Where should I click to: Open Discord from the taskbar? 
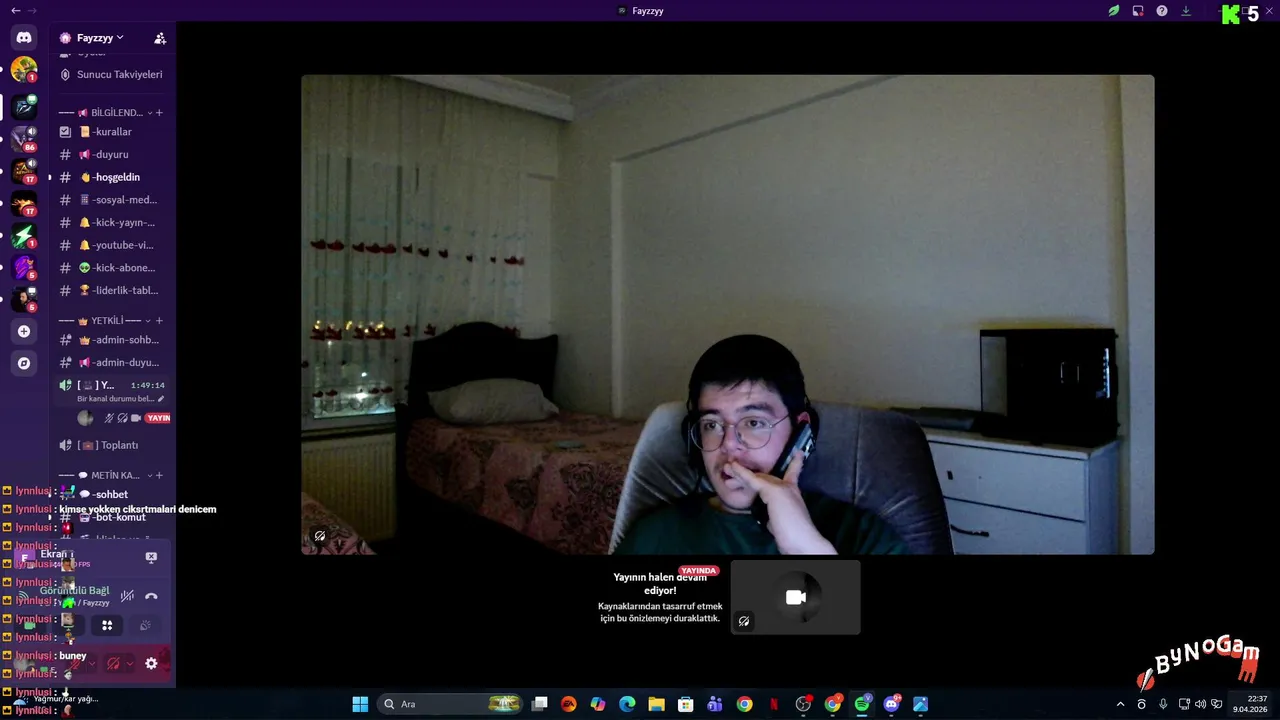891,704
